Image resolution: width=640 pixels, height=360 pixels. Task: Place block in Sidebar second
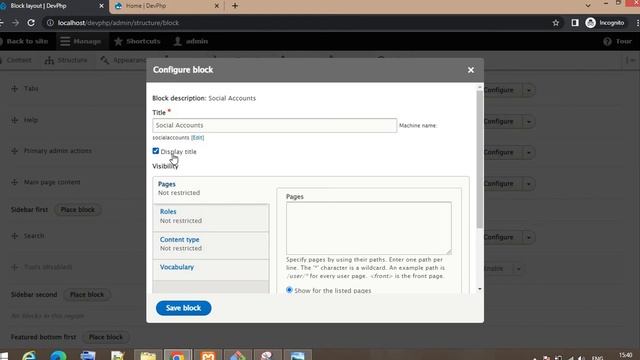87,294
